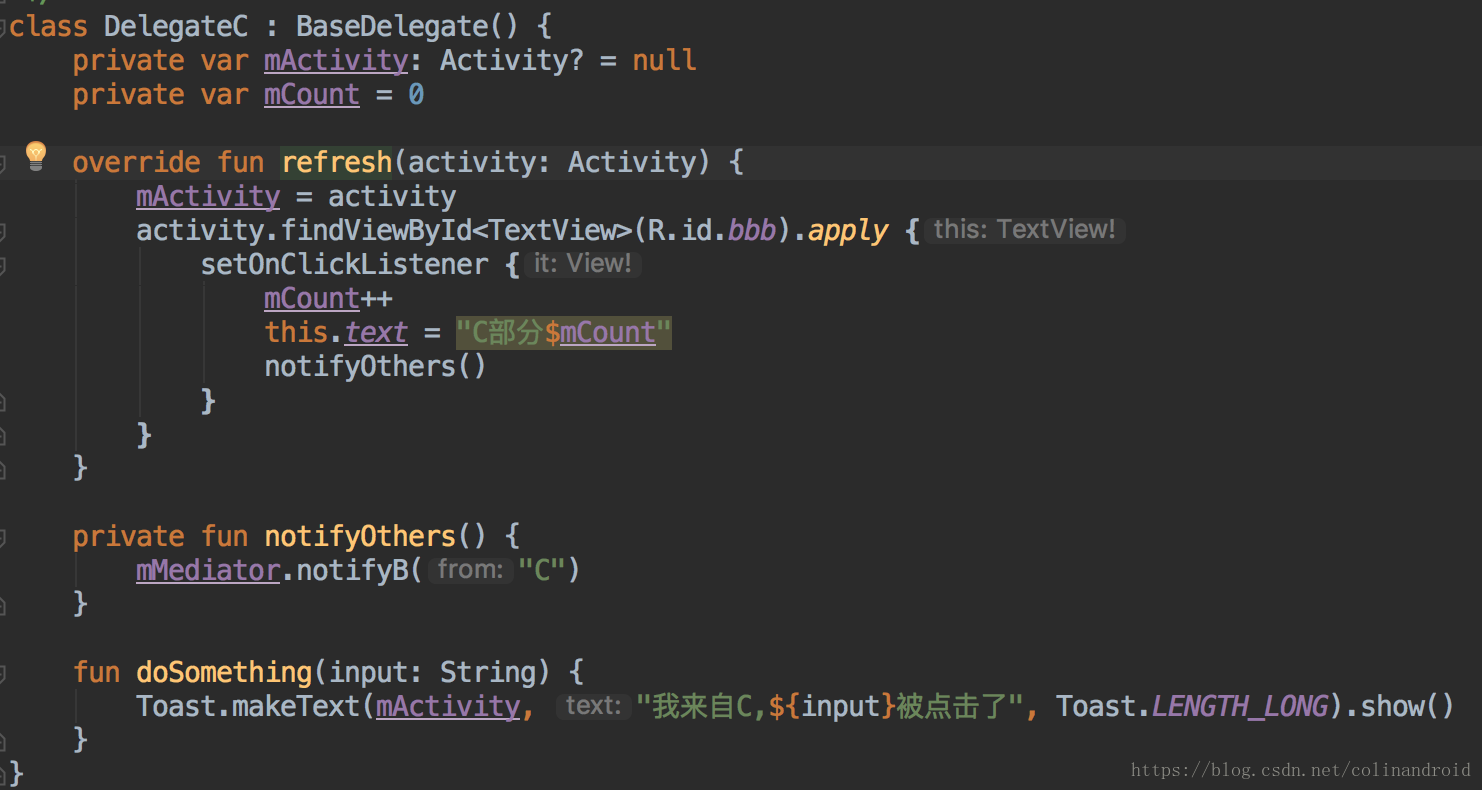Click notifyOthers in the private fun declaration
The width and height of the screenshot is (1482, 790).
click(x=360, y=537)
